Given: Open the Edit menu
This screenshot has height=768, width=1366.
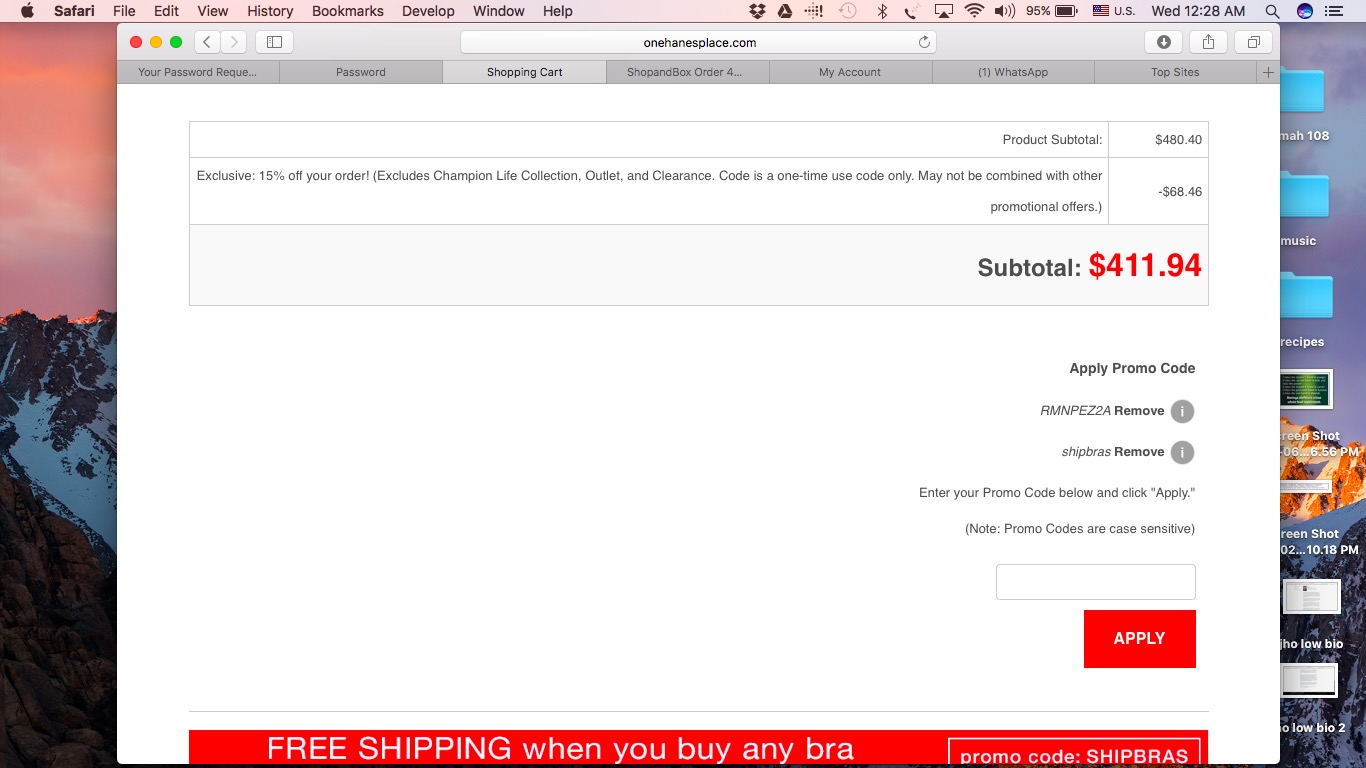Looking at the screenshot, I should click(166, 11).
